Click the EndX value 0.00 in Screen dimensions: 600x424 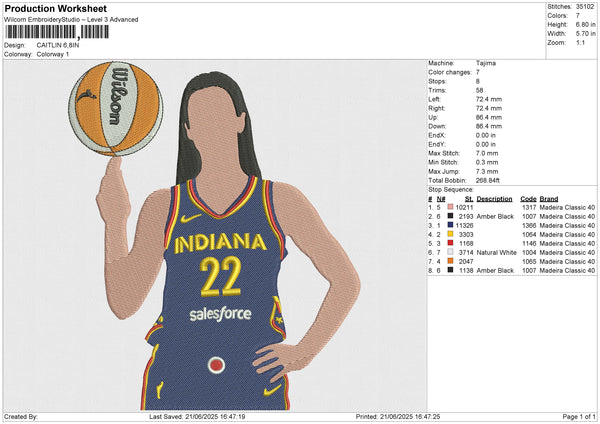click(x=486, y=135)
